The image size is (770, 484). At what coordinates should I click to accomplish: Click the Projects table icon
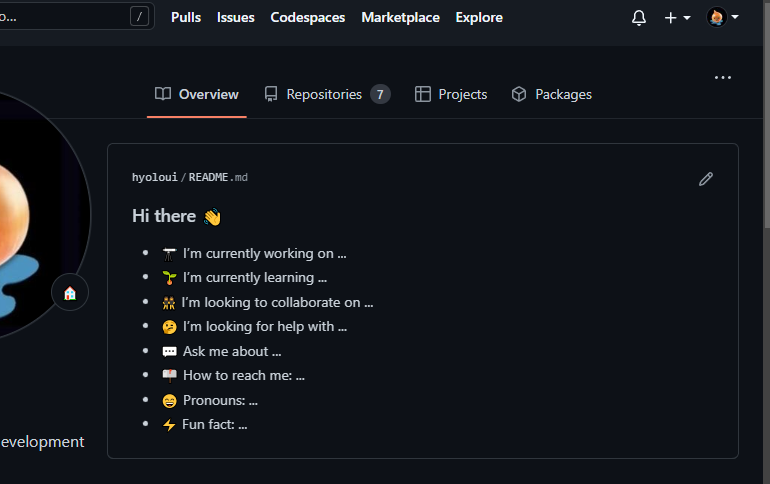[423, 94]
